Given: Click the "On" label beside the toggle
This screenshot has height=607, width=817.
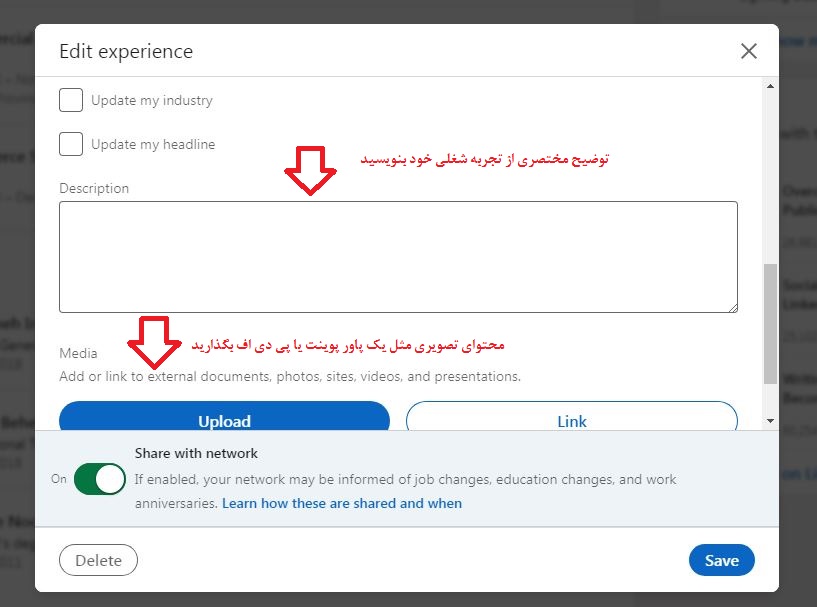Looking at the screenshot, I should coord(59,479).
